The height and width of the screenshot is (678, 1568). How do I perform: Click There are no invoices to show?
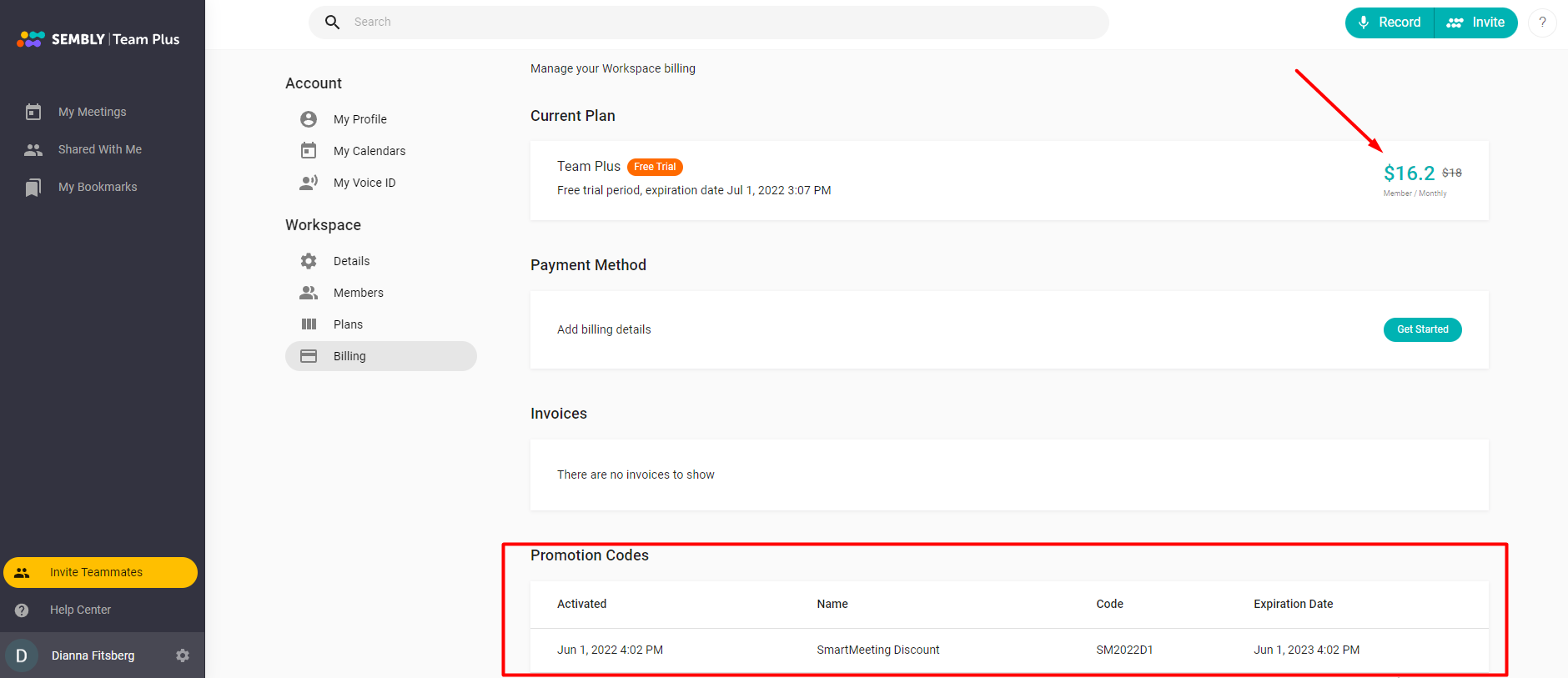point(636,475)
